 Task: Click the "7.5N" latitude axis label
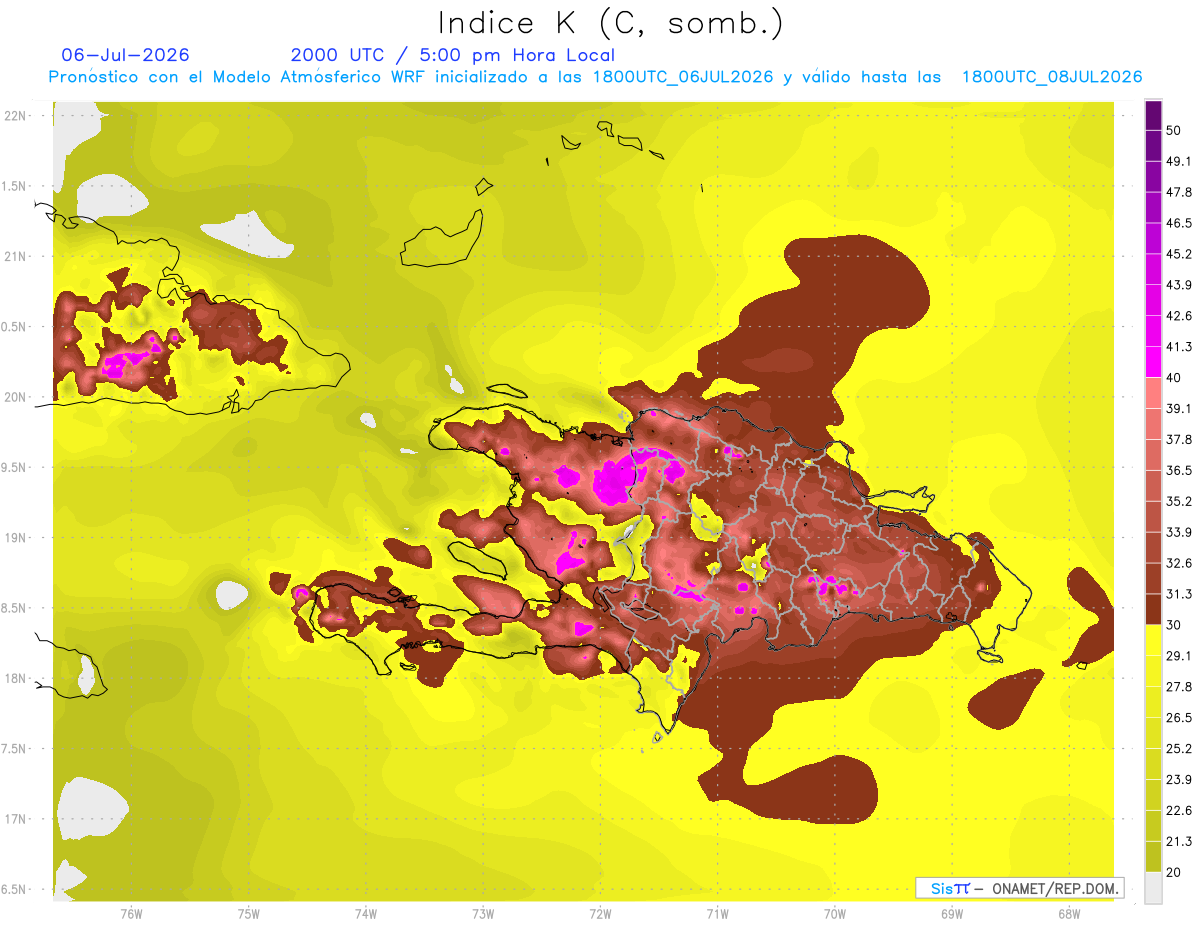15,748
